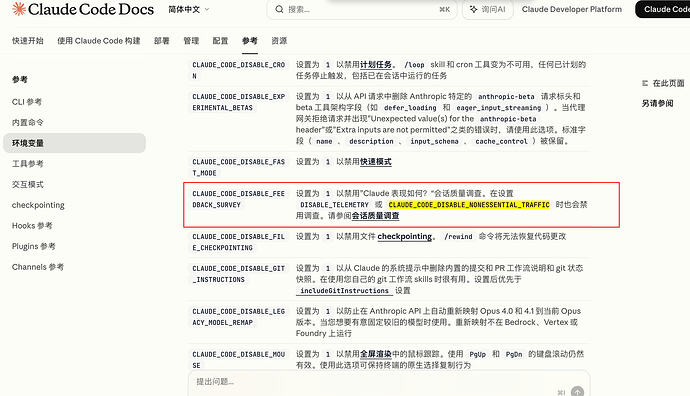The height and width of the screenshot is (396, 690).
Task: Click the 在此页面 heading
Action: click(x=668, y=83)
